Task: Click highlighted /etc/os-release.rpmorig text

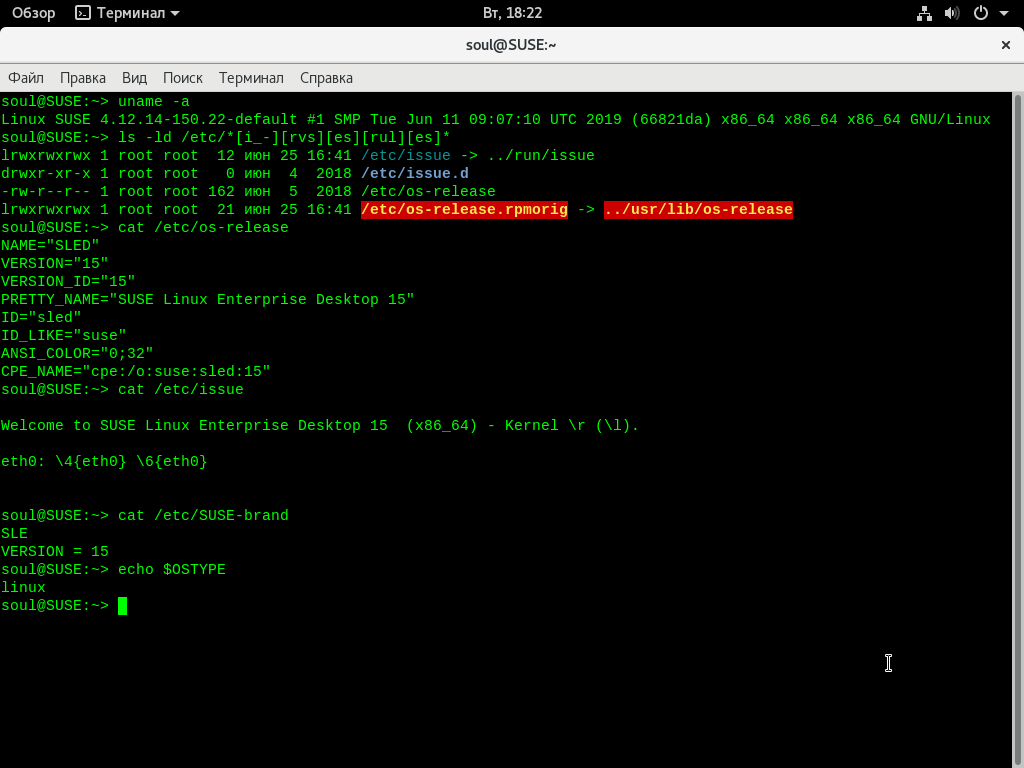Action: (464, 210)
